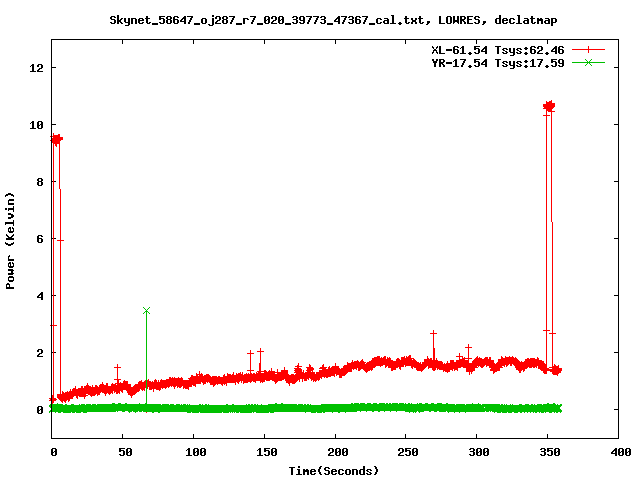This screenshot has width=640, height=480.
Task: Click x-axis tick label 100
Action: click(196, 452)
